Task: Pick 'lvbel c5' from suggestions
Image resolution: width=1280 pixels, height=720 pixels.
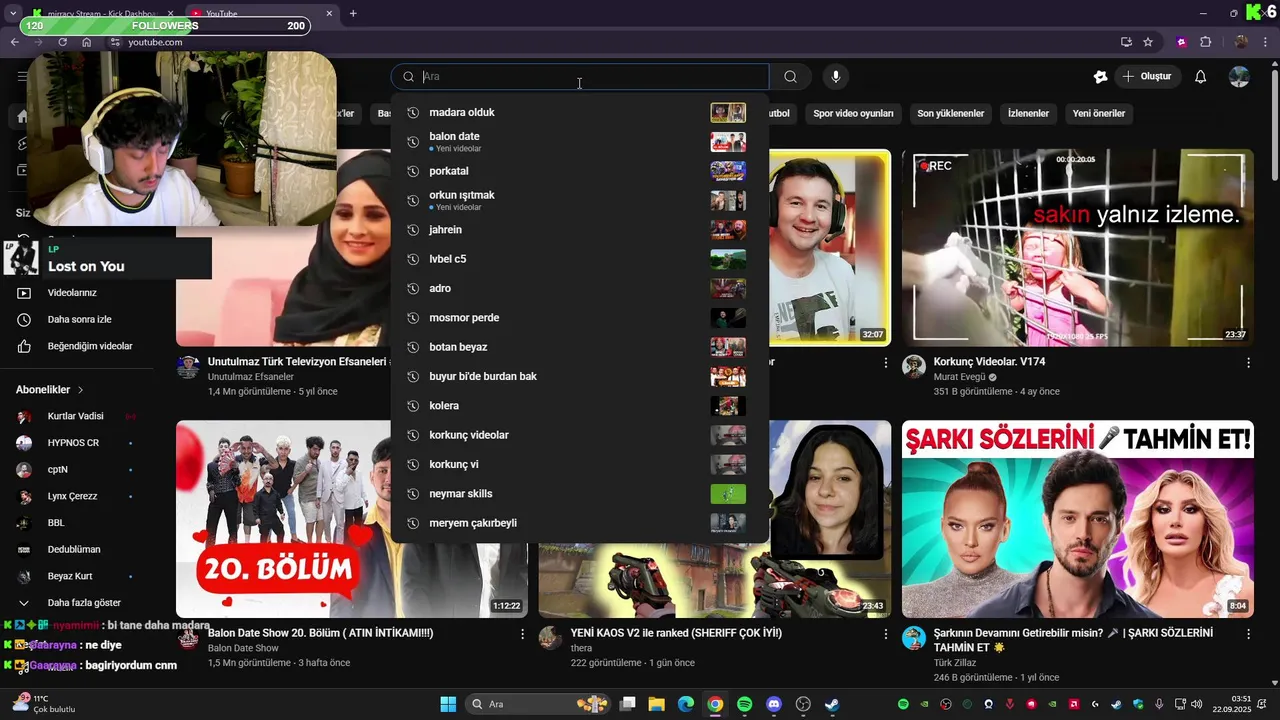Action: [x=448, y=259]
